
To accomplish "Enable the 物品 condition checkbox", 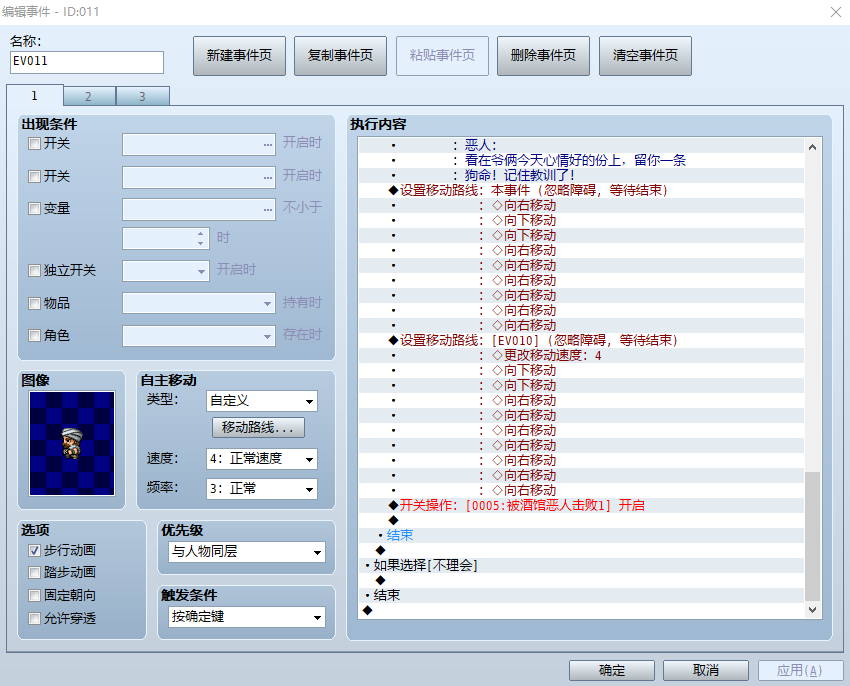I will [x=35, y=303].
